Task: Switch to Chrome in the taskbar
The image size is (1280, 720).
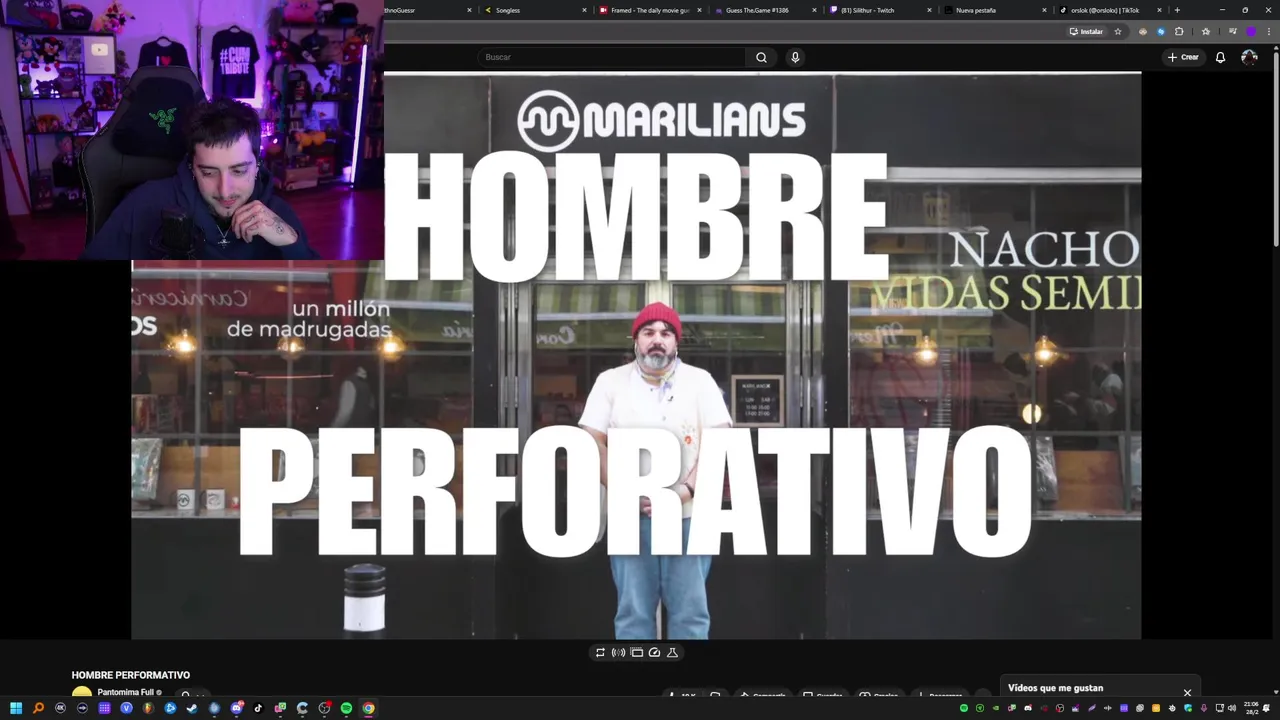Action: [x=368, y=708]
